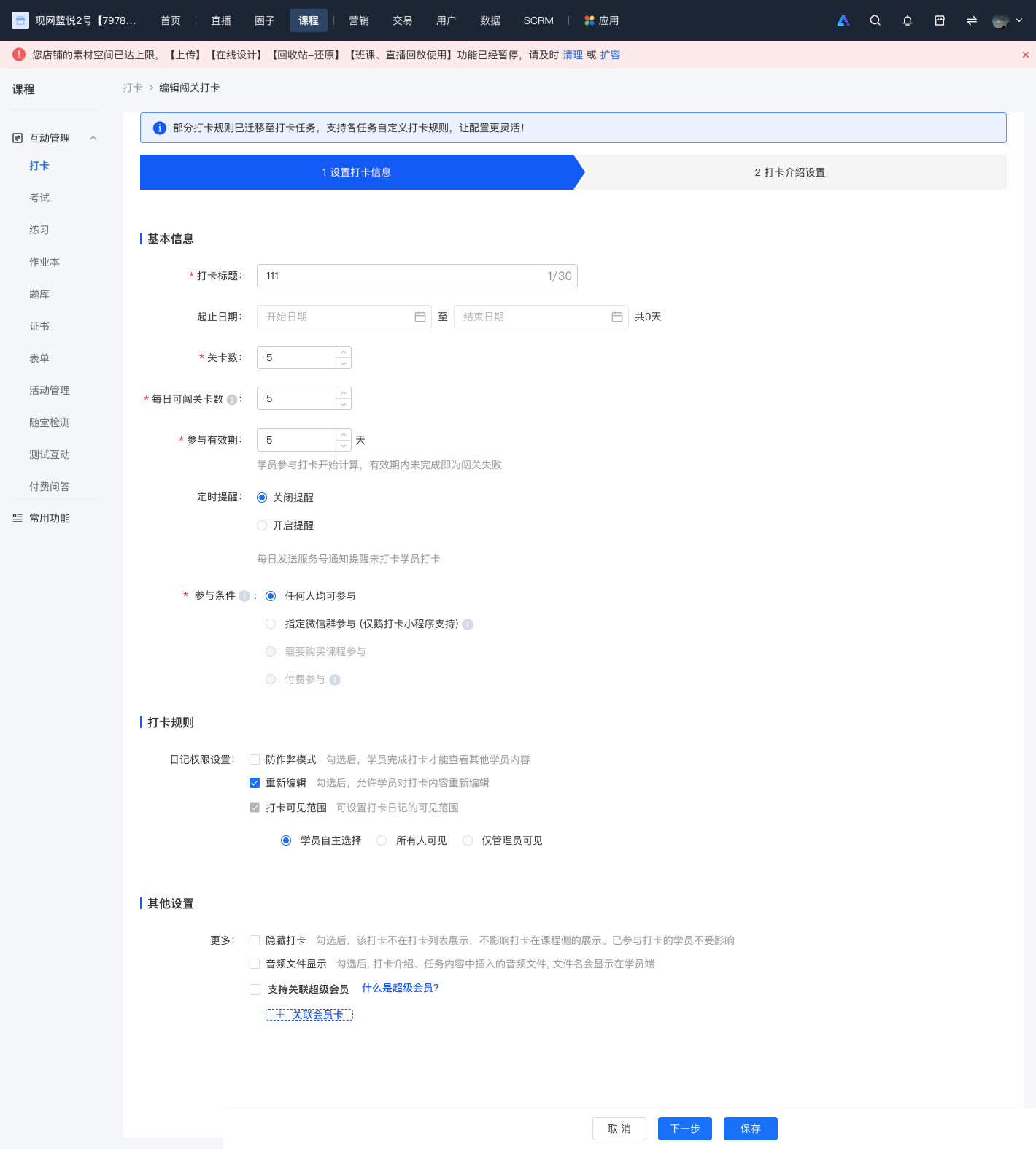Click the switch-account arrows icon
Image resolution: width=1036 pixels, height=1149 pixels.
(x=972, y=20)
